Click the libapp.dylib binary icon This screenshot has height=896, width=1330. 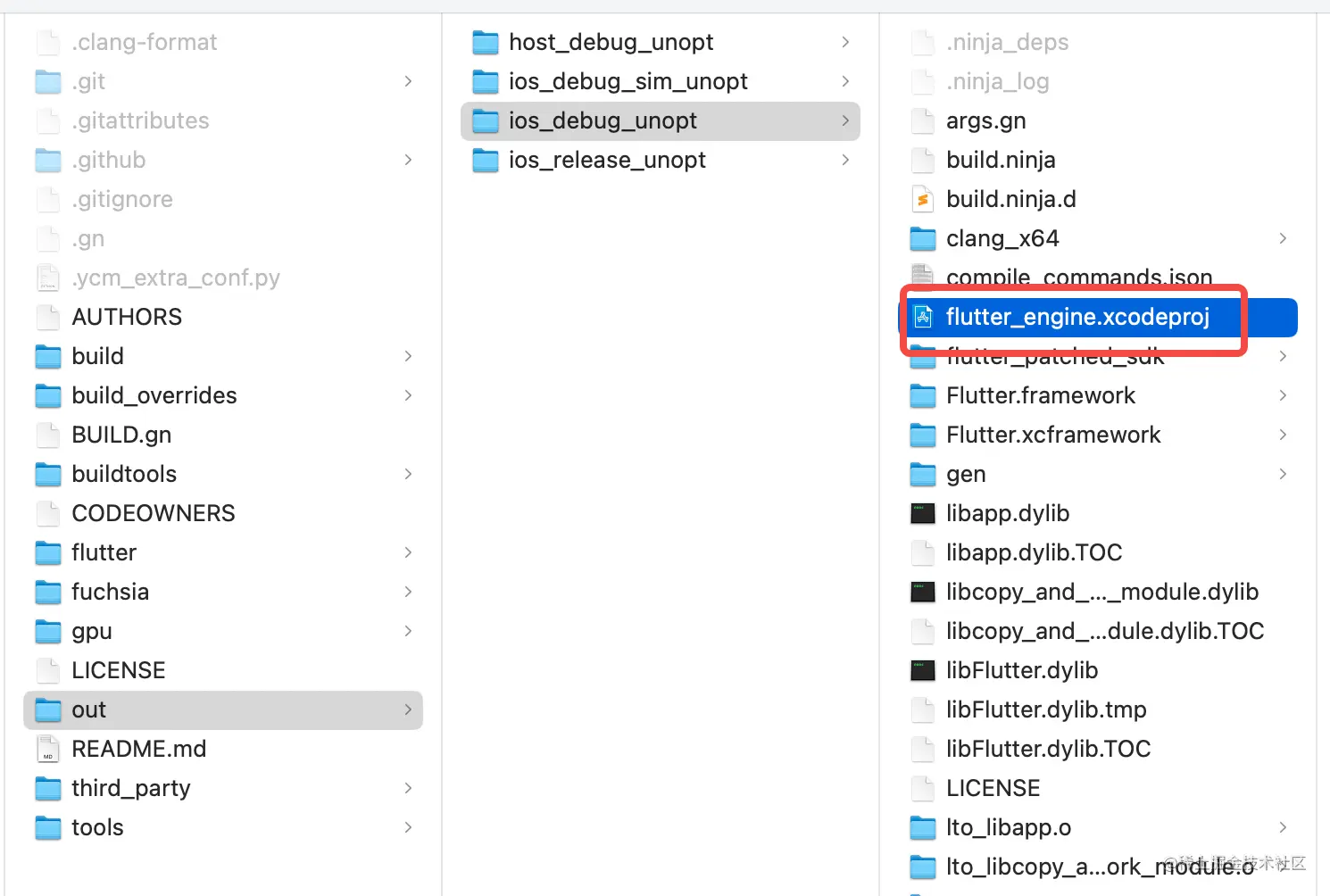click(923, 513)
